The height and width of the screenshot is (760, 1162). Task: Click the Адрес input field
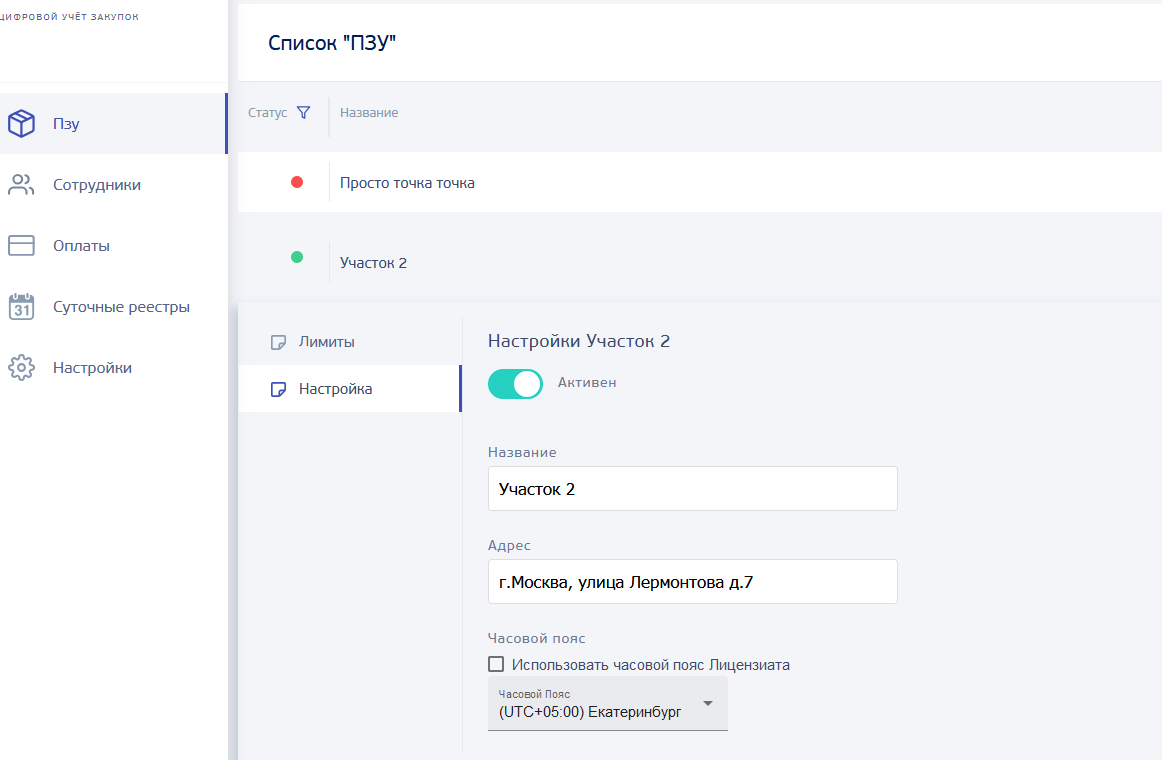[x=692, y=582]
